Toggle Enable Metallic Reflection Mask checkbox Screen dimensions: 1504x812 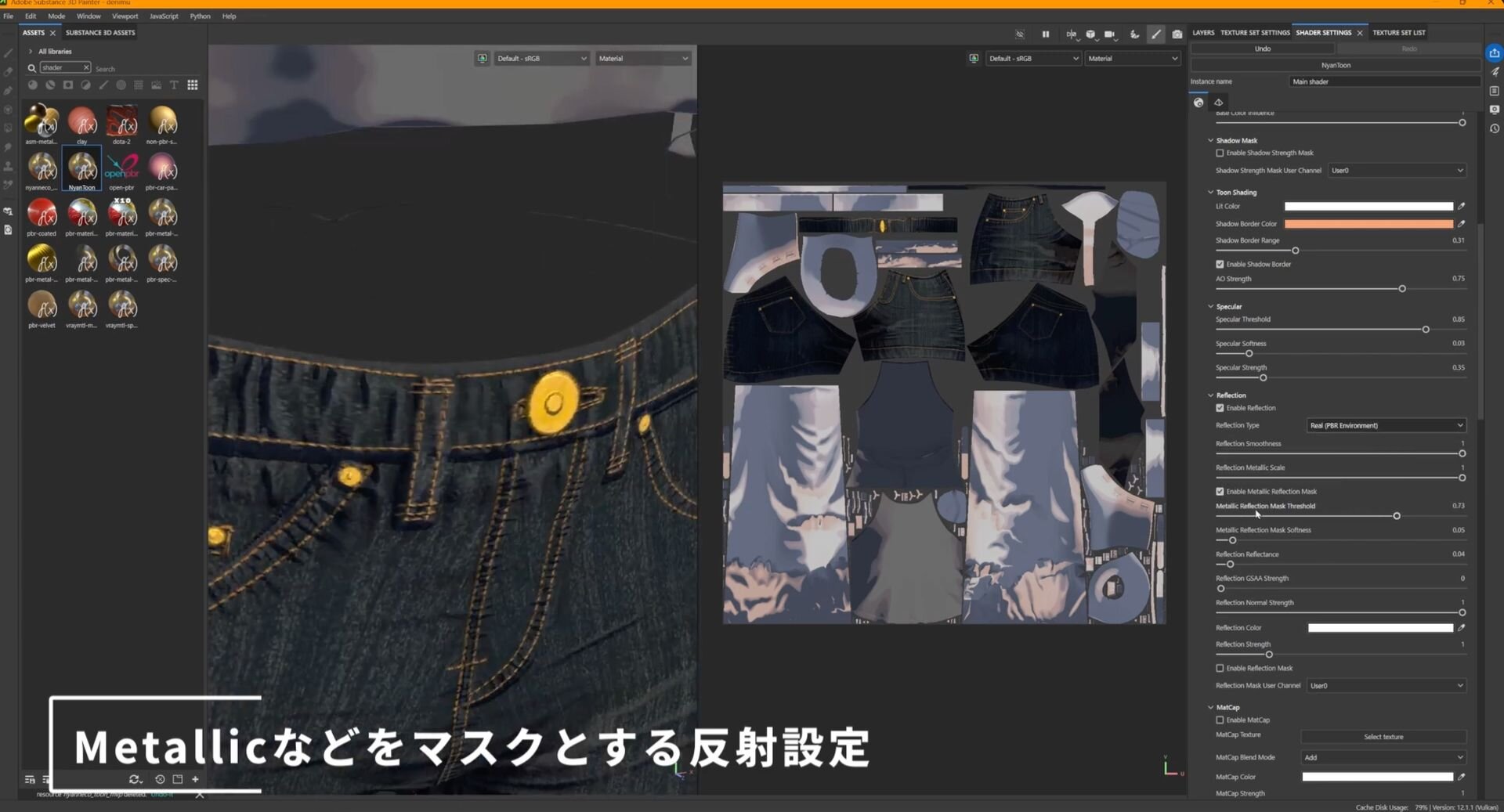[x=1220, y=492]
